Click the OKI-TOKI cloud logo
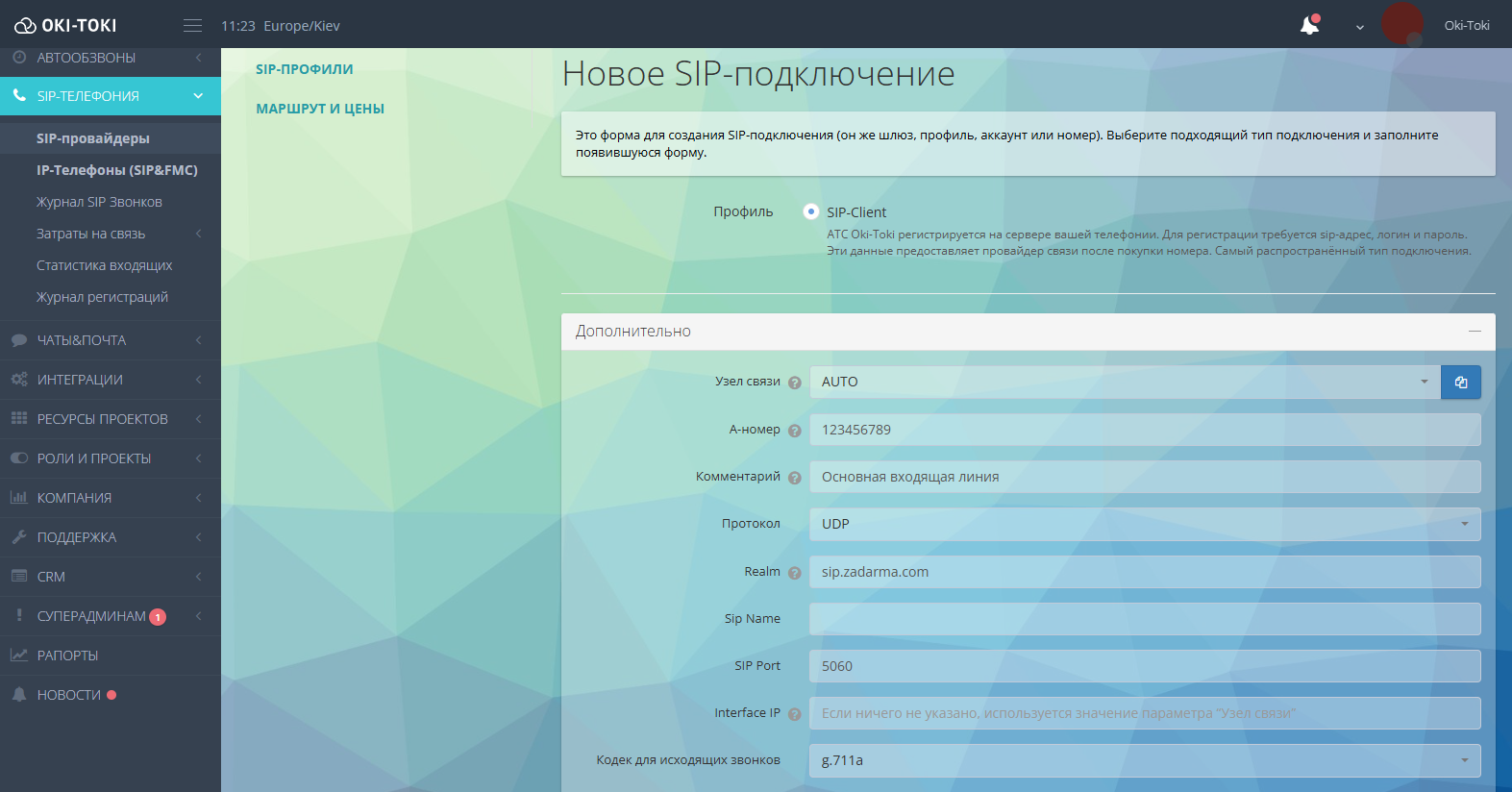 coord(64,25)
